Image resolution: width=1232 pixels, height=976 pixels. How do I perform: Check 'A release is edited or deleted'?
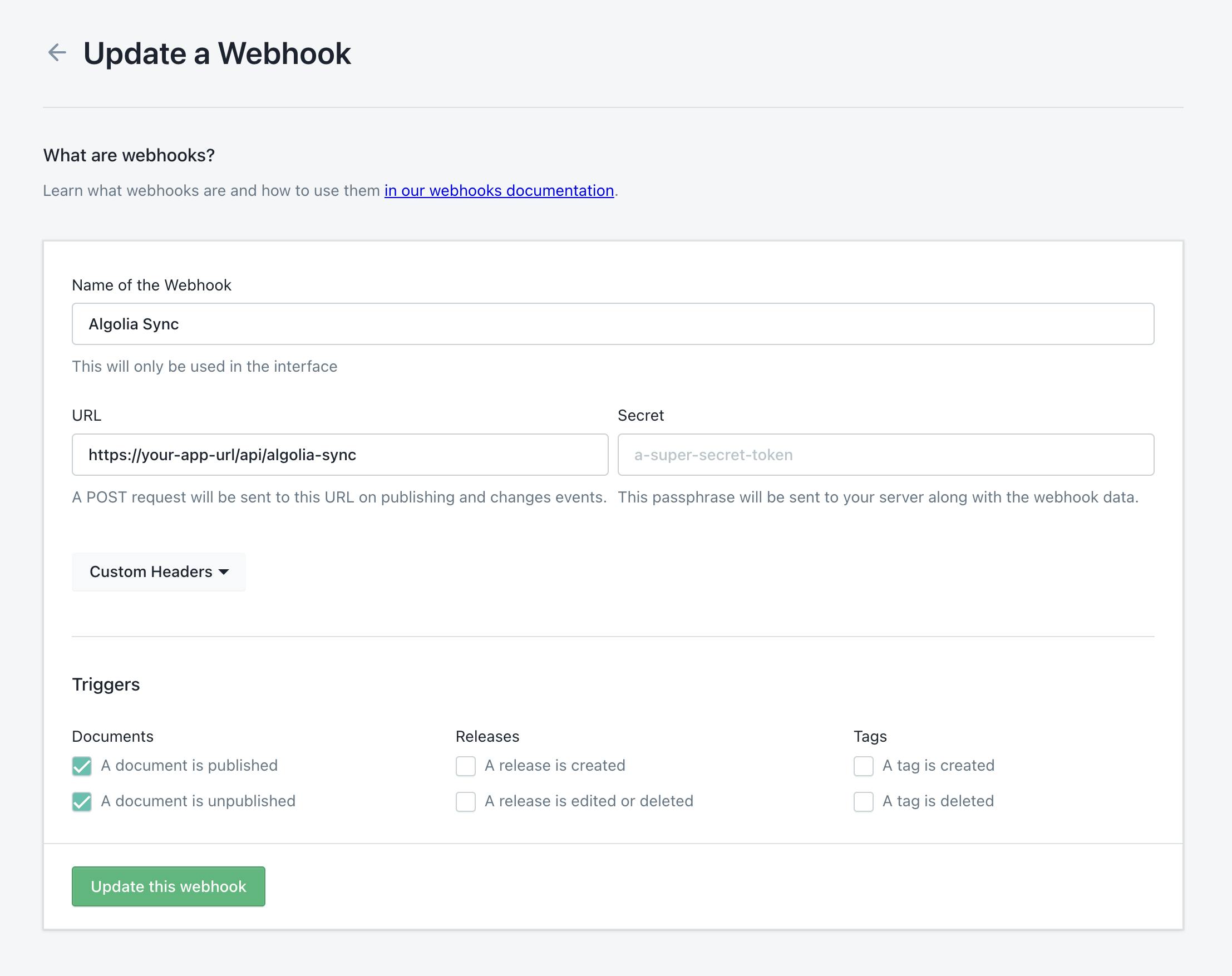point(465,802)
